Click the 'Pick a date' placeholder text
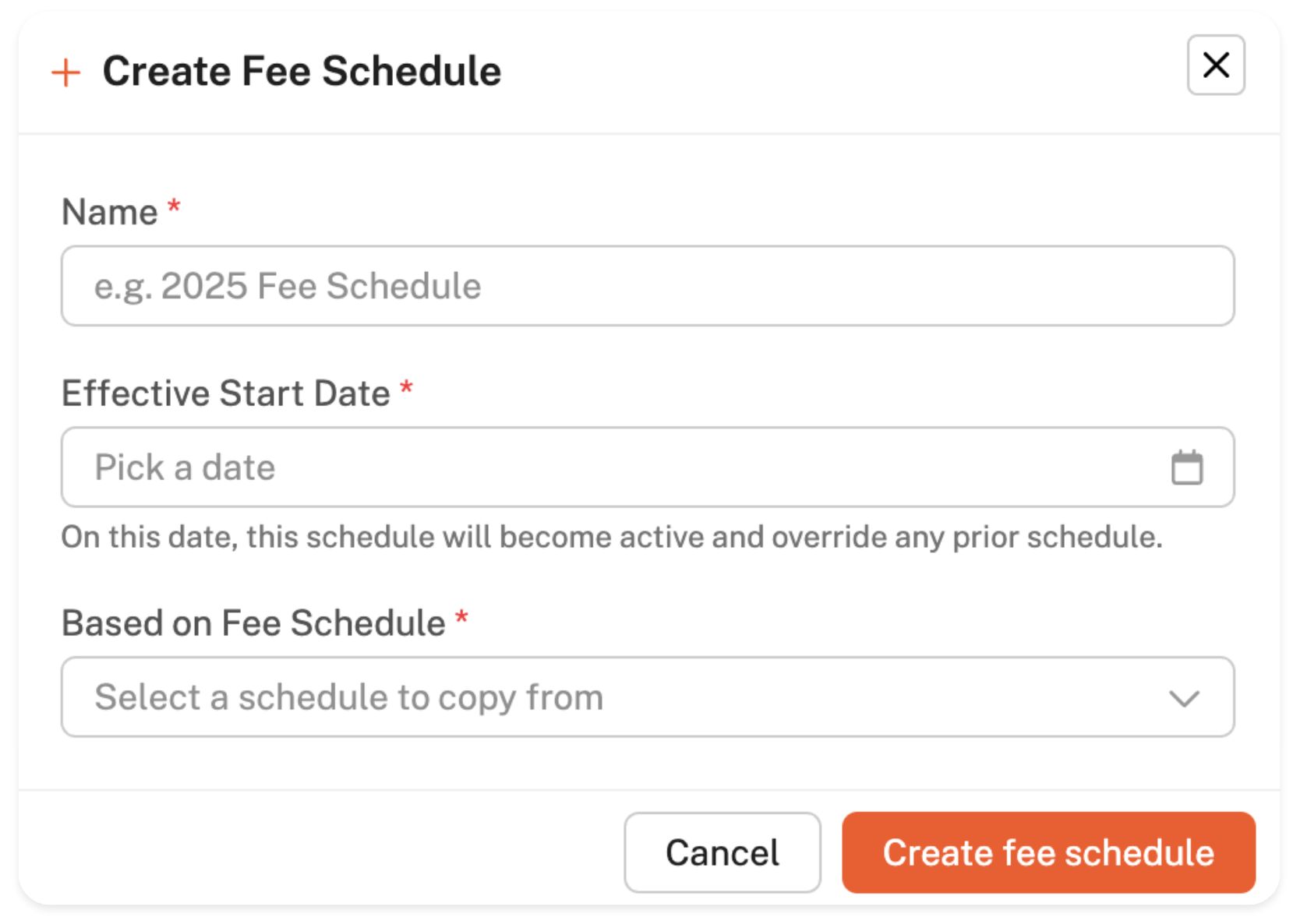The width and height of the screenshot is (1300, 924). point(185,467)
